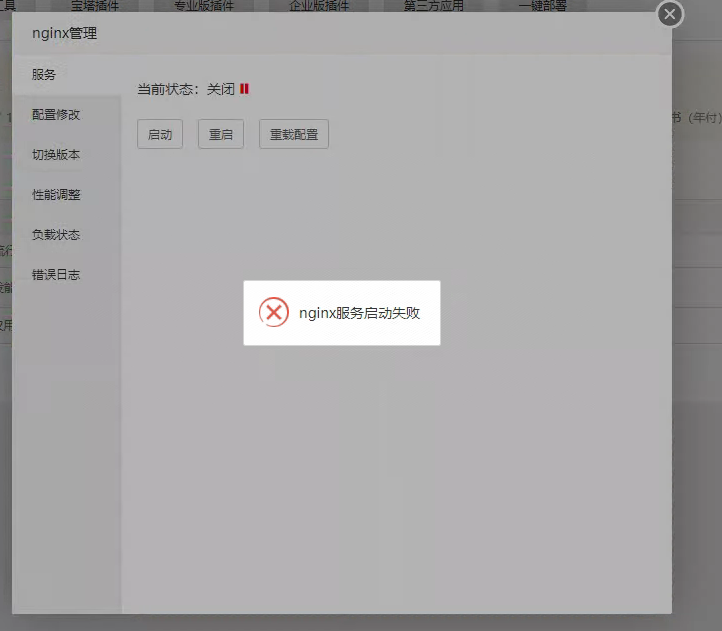The height and width of the screenshot is (631, 722).
Task: Open the 服务 tab in the sidebar
Action: (x=67, y=75)
